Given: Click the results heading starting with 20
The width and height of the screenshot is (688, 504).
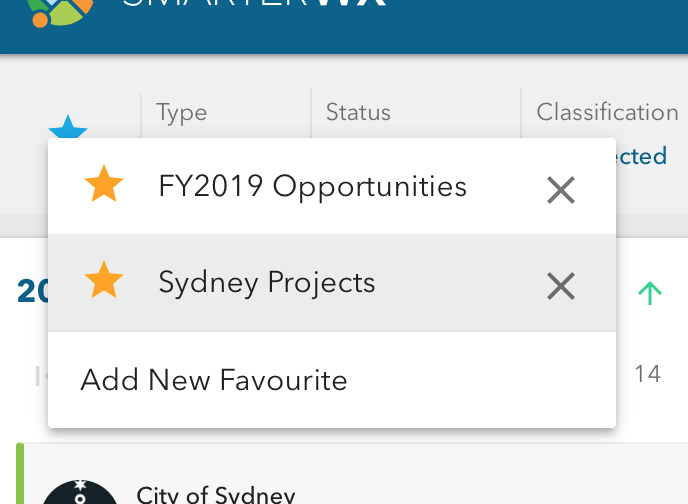Looking at the screenshot, I should 32,291.
